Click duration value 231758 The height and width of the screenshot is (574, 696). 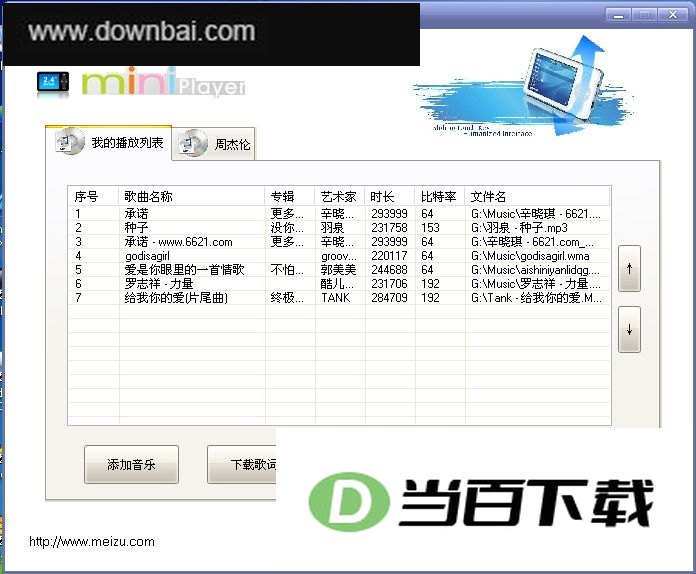click(x=389, y=228)
